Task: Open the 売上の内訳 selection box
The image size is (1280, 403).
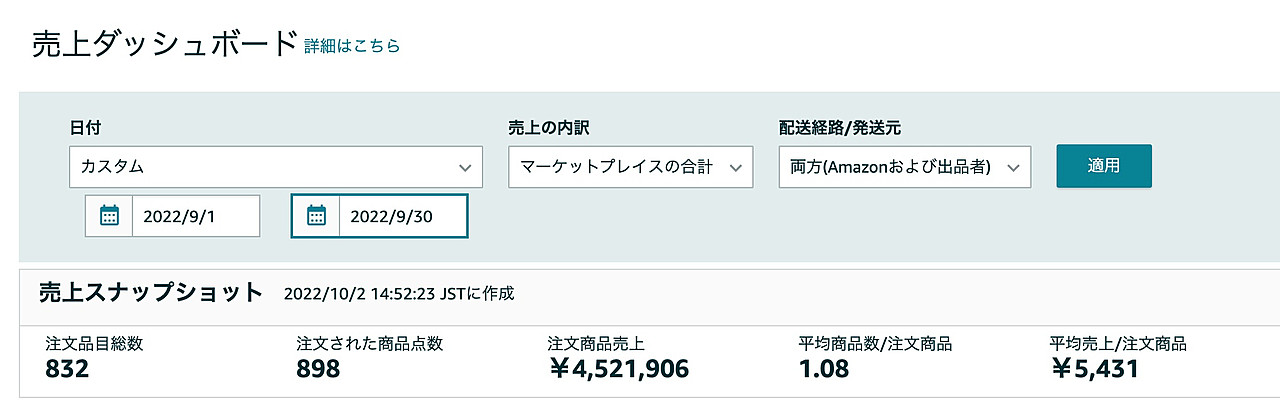Action: [630, 167]
